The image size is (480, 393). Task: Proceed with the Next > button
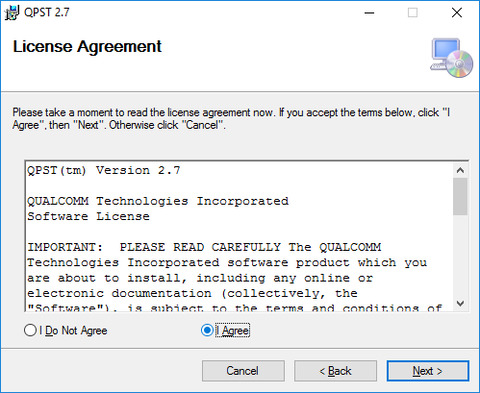click(x=428, y=371)
